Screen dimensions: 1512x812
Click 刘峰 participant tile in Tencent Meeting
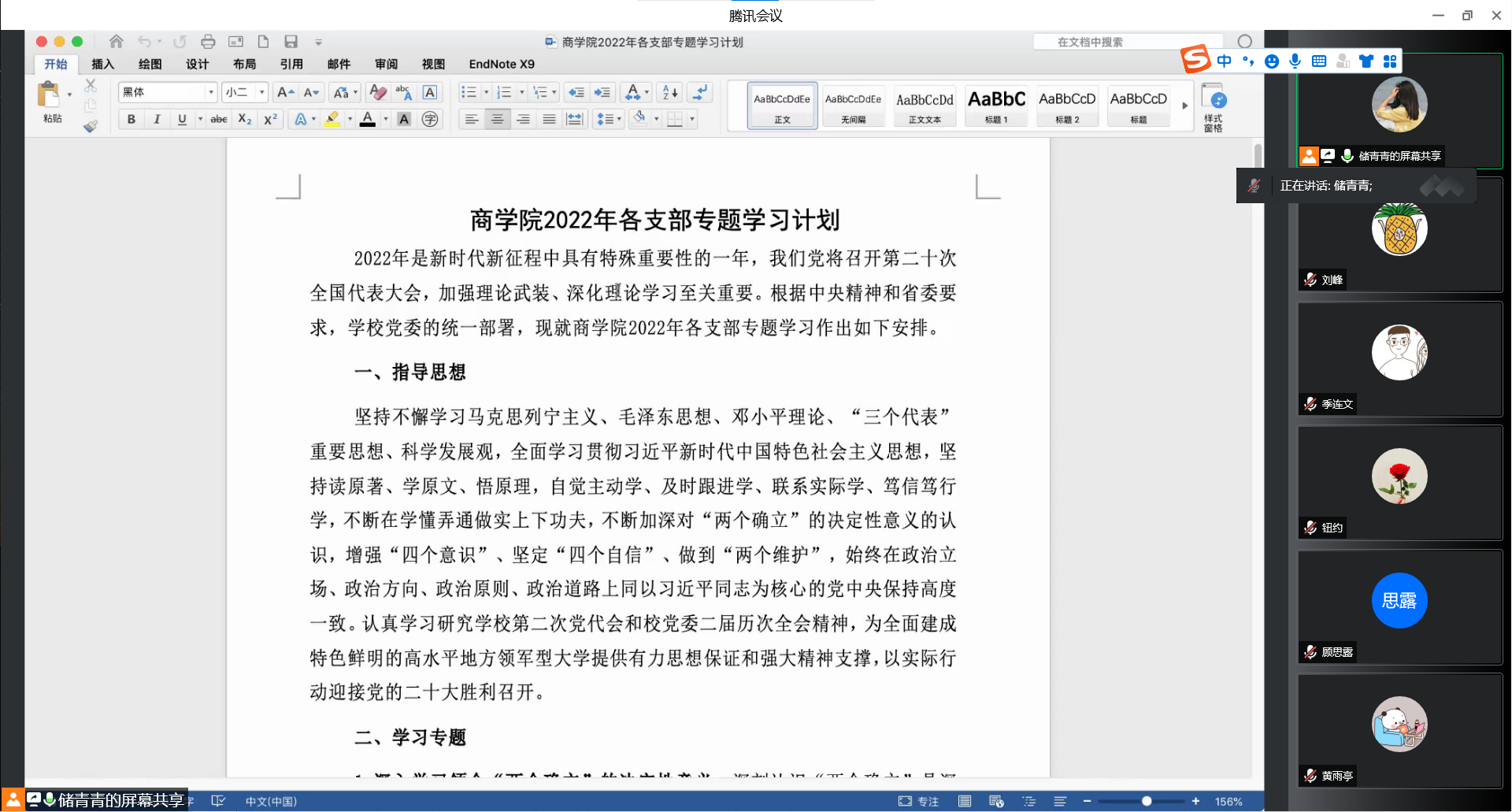(x=1400, y=234)
